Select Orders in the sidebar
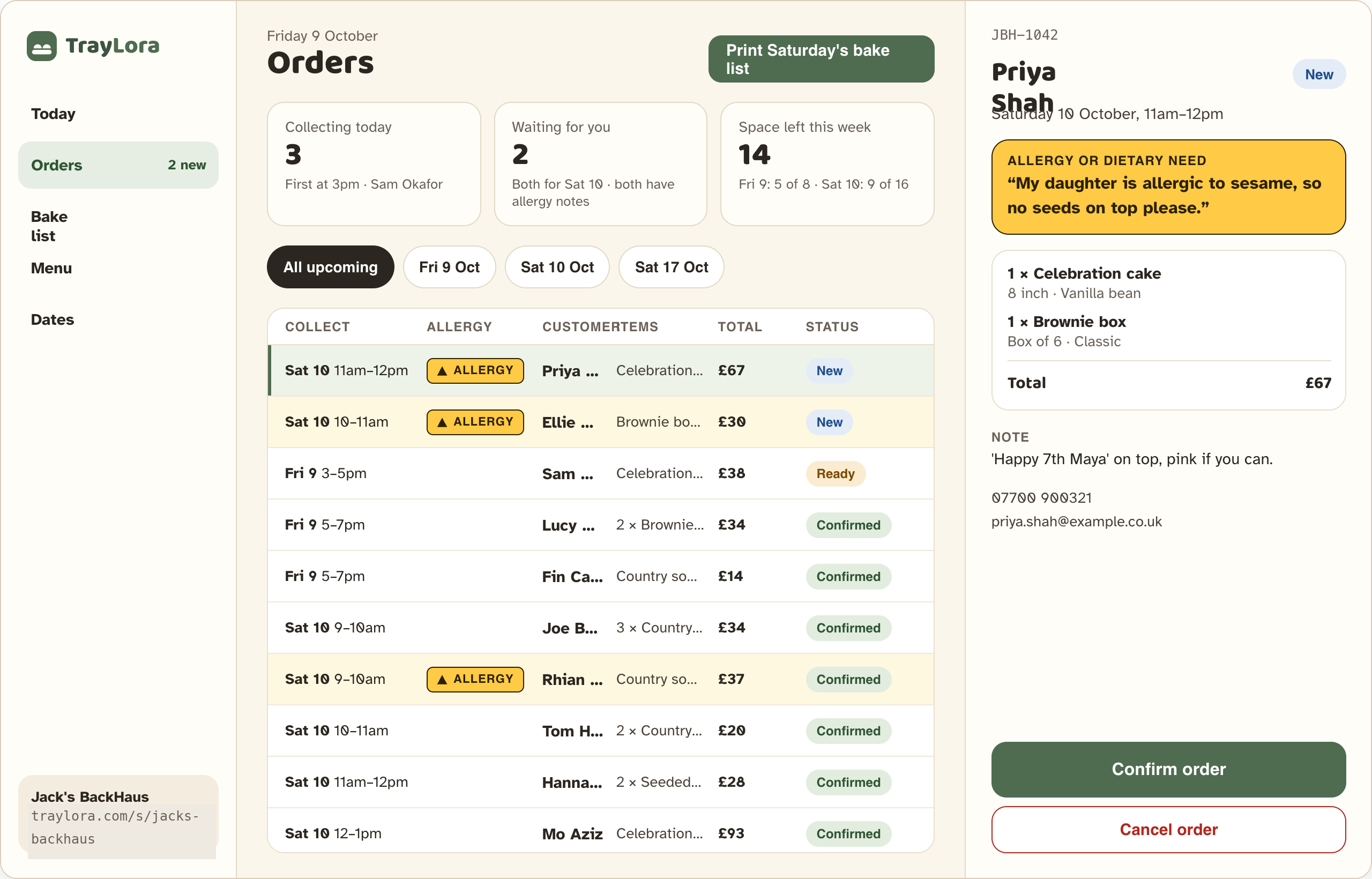This screenshot has width=1372, height=879. 118,165
